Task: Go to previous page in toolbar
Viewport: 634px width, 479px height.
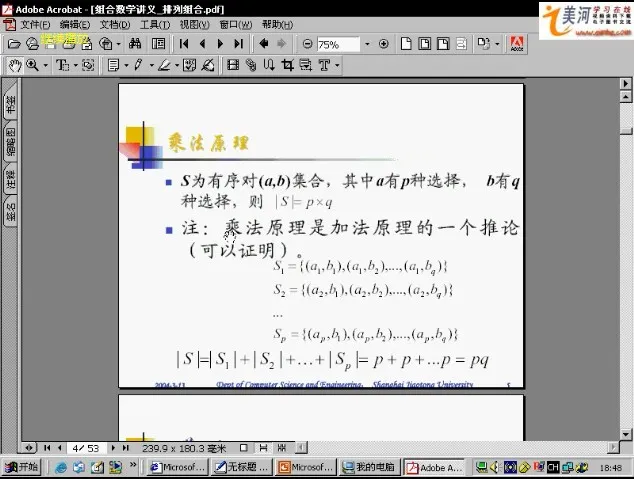Action: tap(203, 43)
